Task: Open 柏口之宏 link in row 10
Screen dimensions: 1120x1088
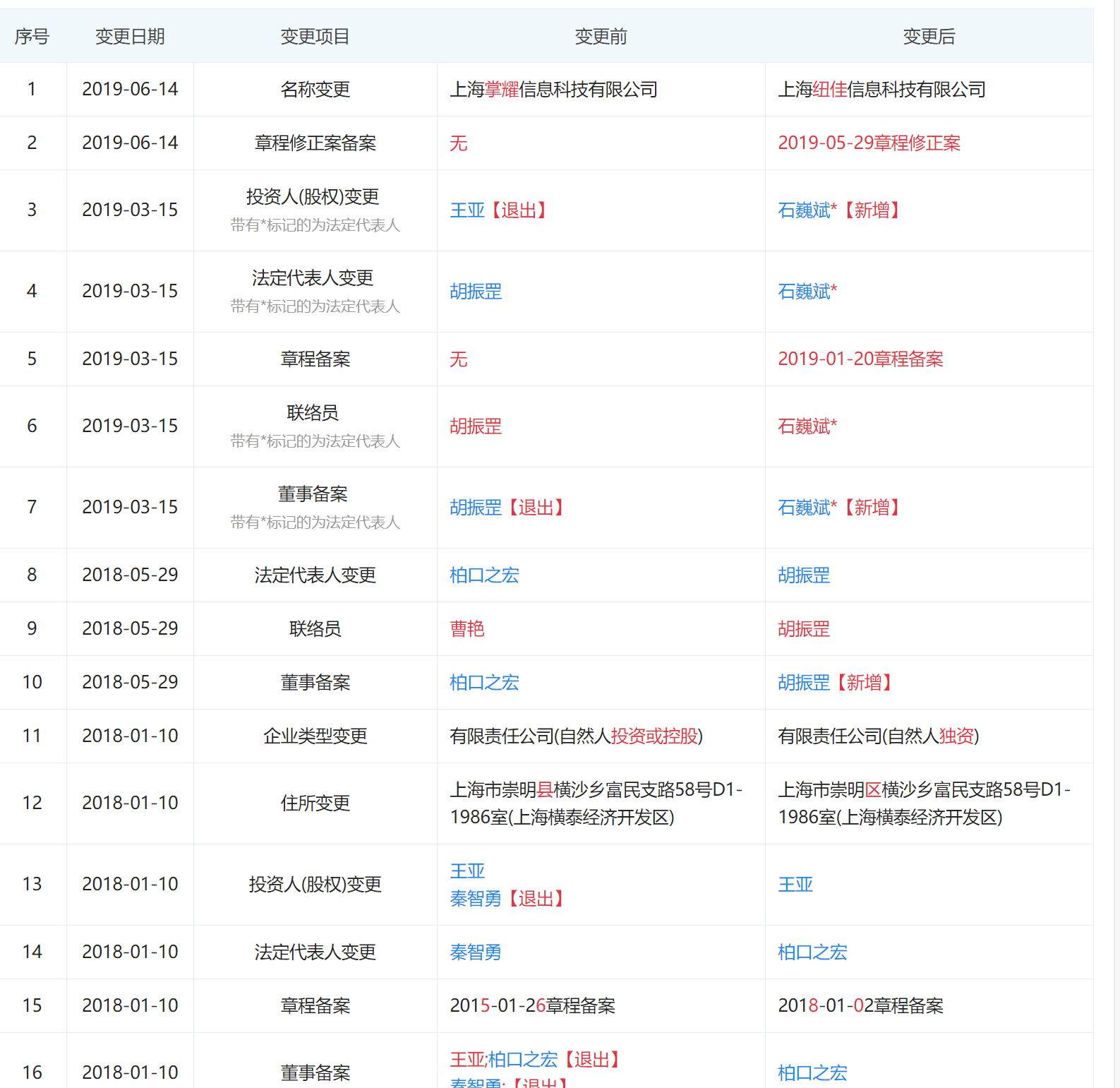Action: click(x=484, y=683)
